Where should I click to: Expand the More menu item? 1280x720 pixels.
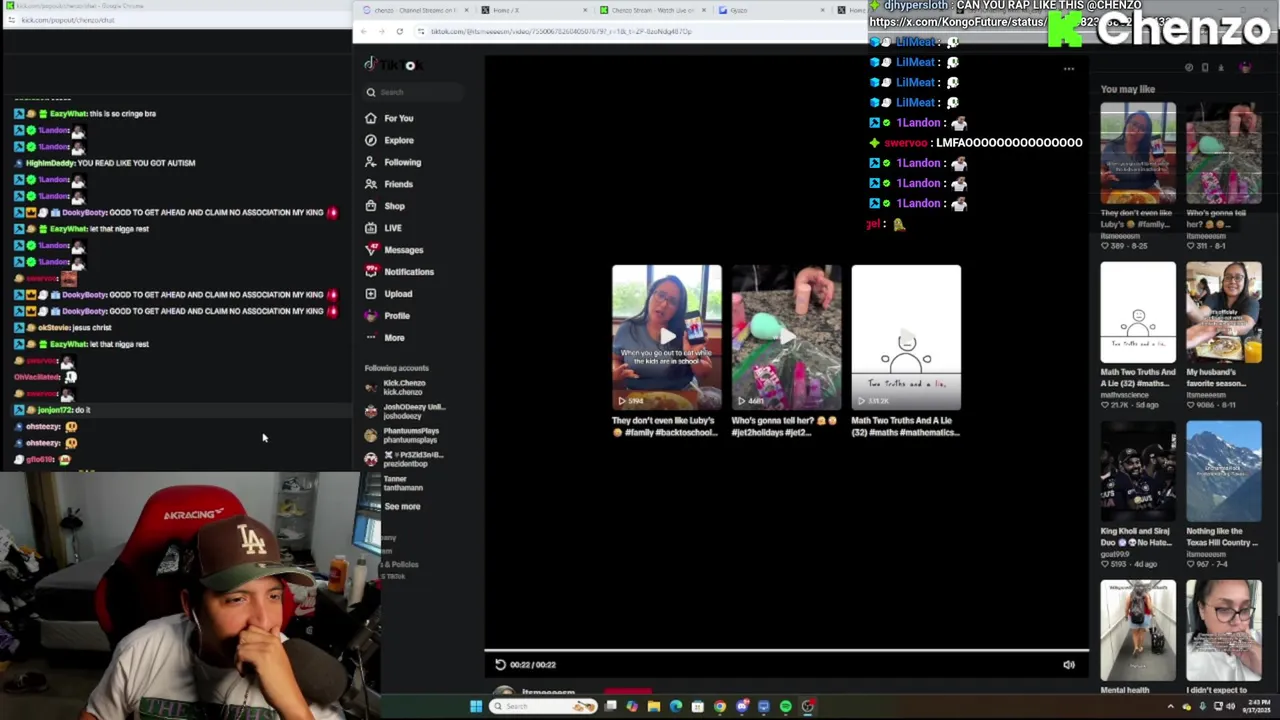(385, 338)
